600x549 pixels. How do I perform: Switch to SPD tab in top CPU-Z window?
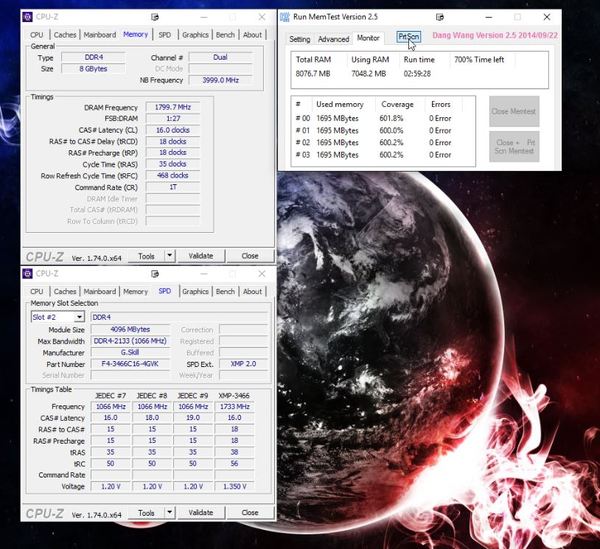[x=165, y=35]
